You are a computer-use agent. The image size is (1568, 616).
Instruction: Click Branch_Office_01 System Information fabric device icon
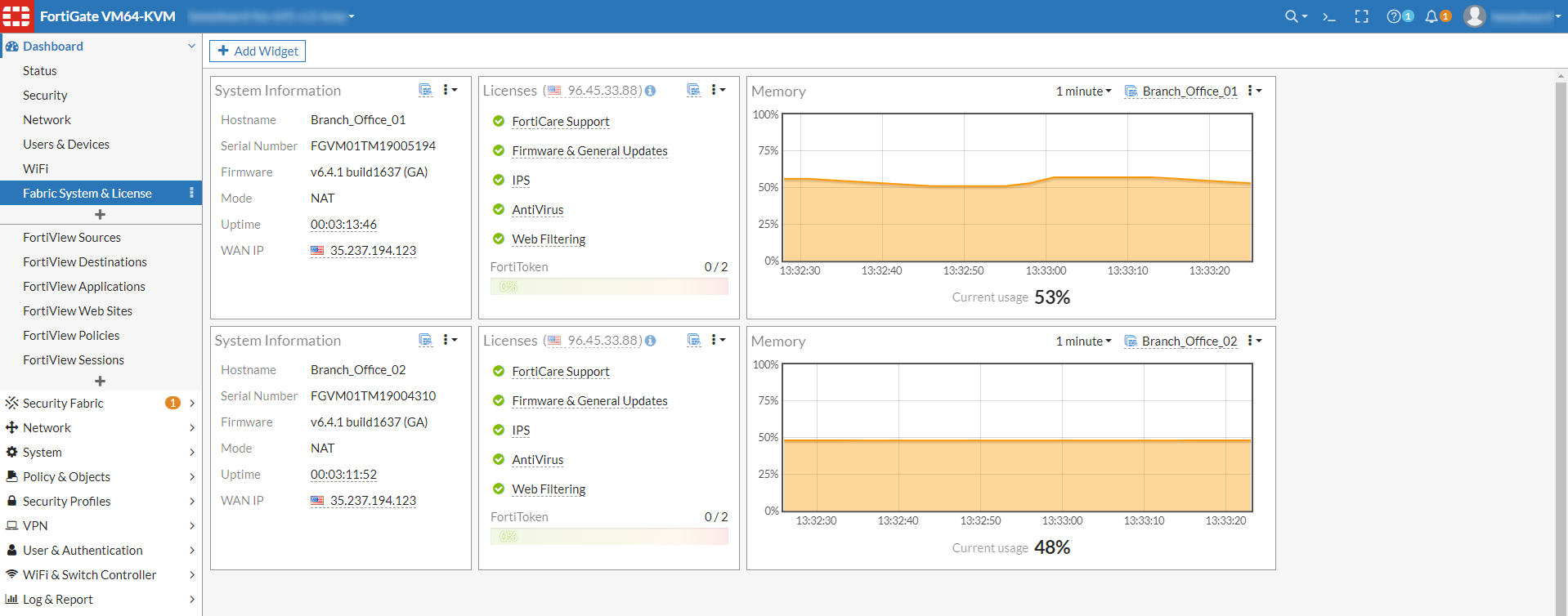[x=425, y=90]
